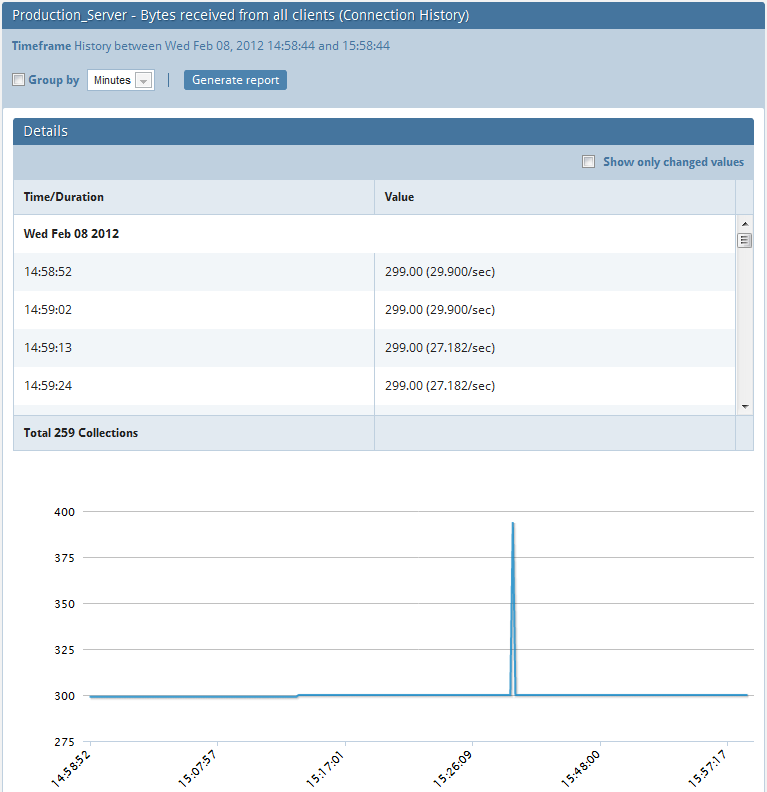767x792 pixels.
Task: Click the 15:48:00 x-axis label
Action: pyautogui.click(x=581, y=768)
